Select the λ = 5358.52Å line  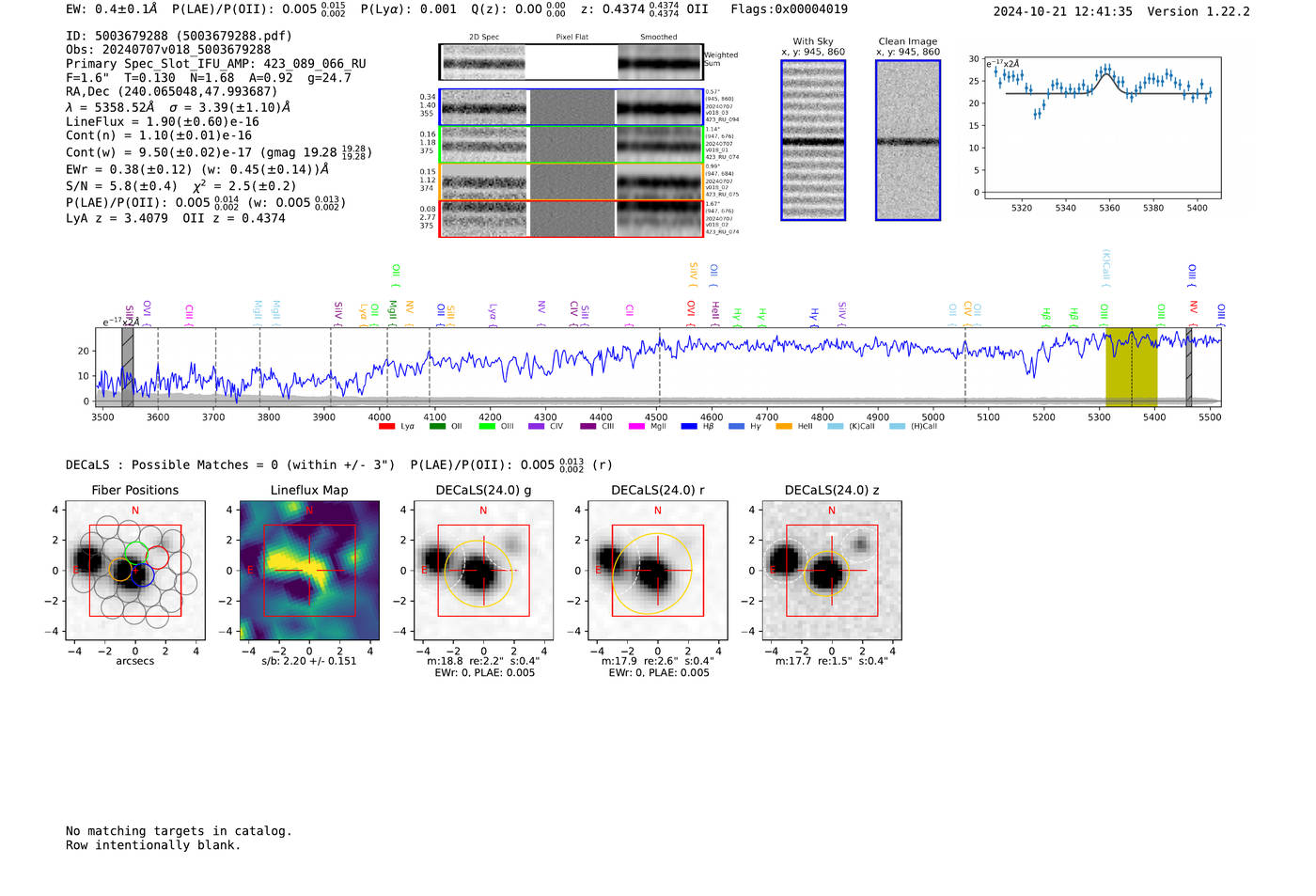click(179, 107)
